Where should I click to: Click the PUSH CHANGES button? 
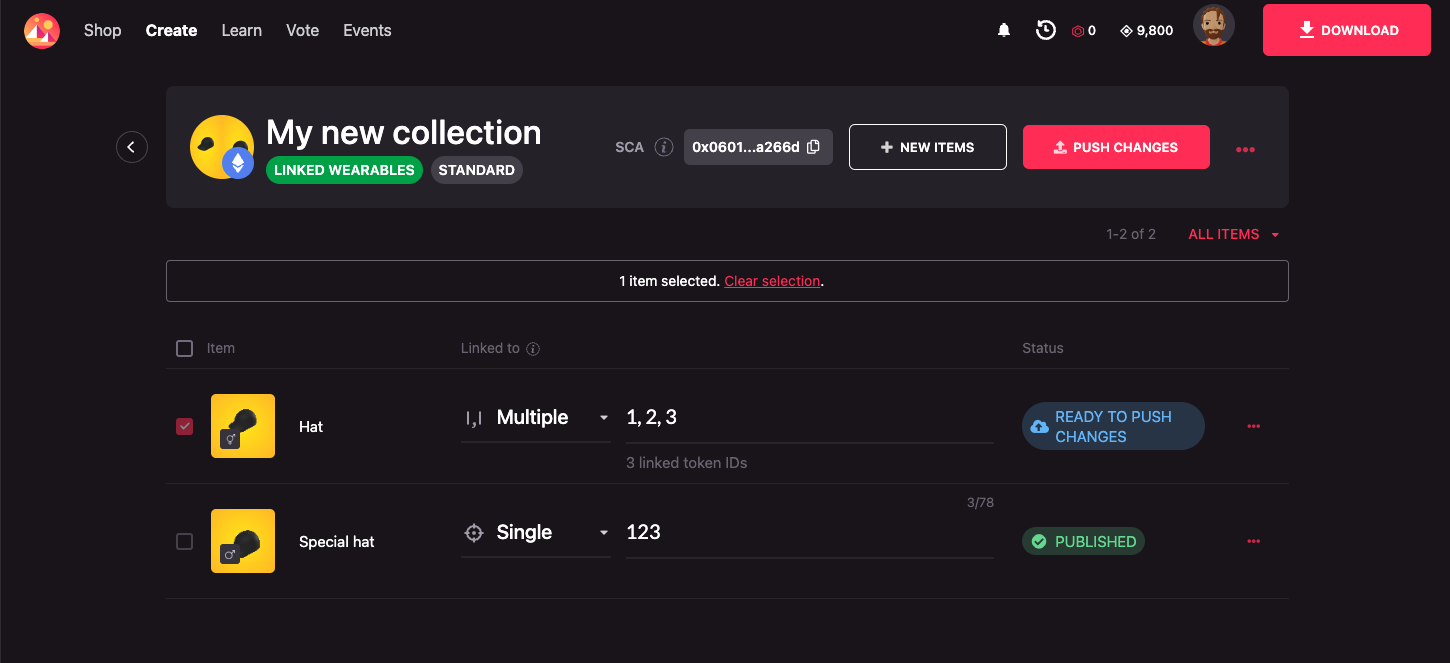pyautogui.click(x=1116, y=147)
